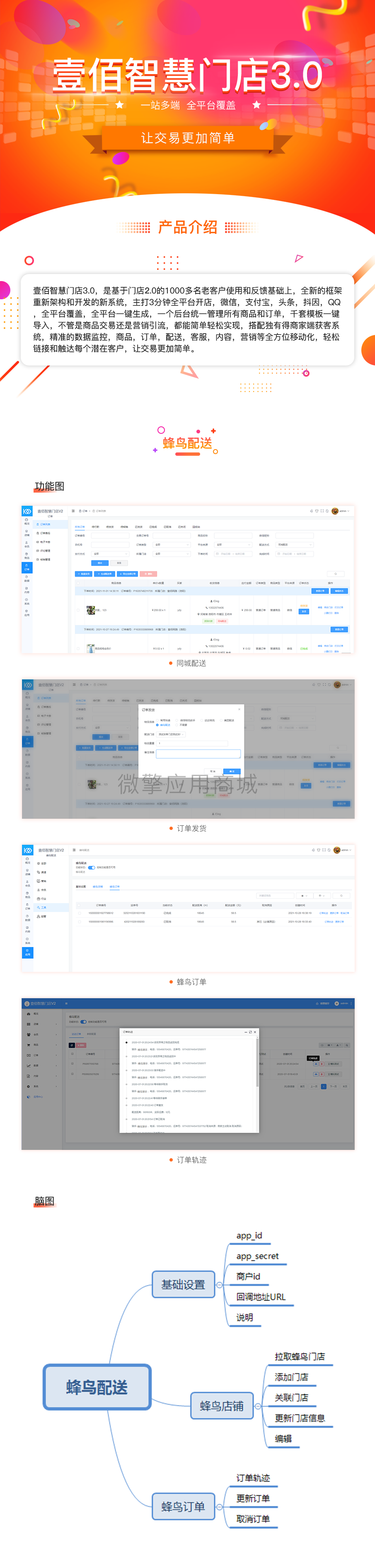
Task: Open 系统 in the 同城配送 screenshot sidebar
Action: coord(27,601)
